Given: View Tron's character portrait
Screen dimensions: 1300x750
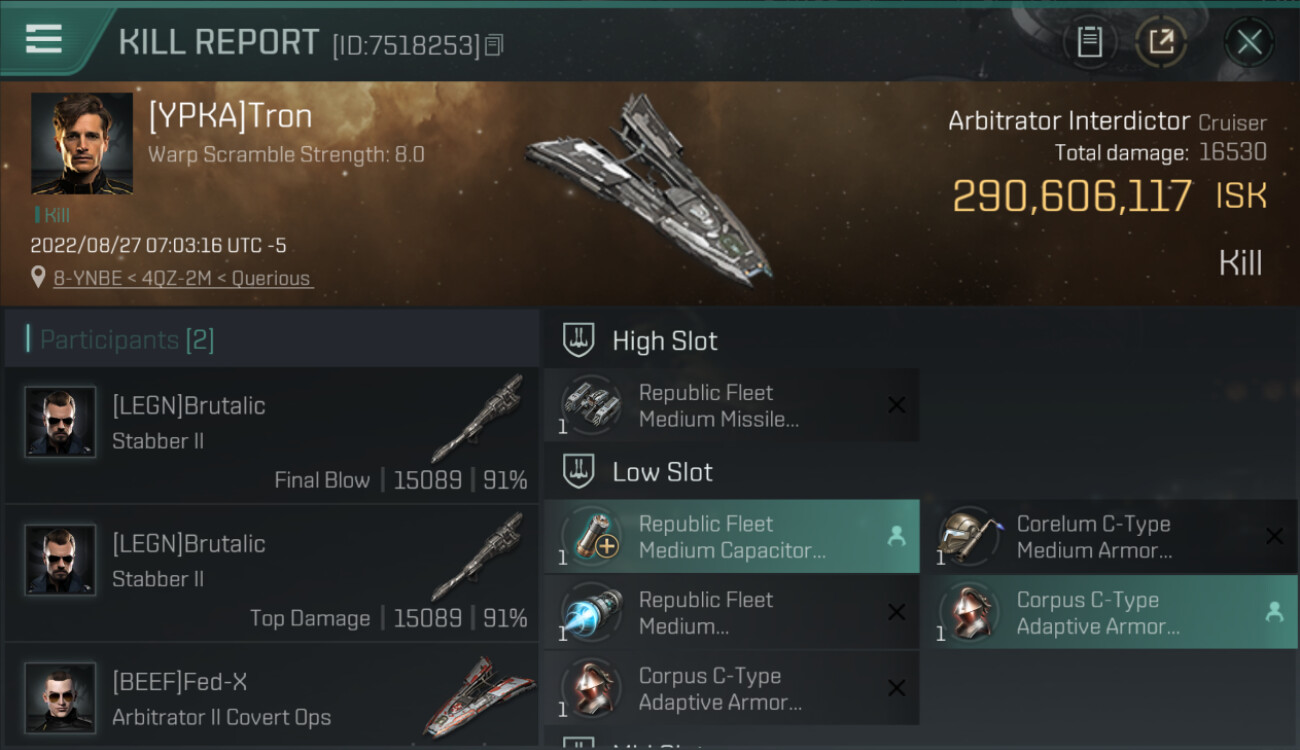Looking at the screenshot, I should 82,143.
